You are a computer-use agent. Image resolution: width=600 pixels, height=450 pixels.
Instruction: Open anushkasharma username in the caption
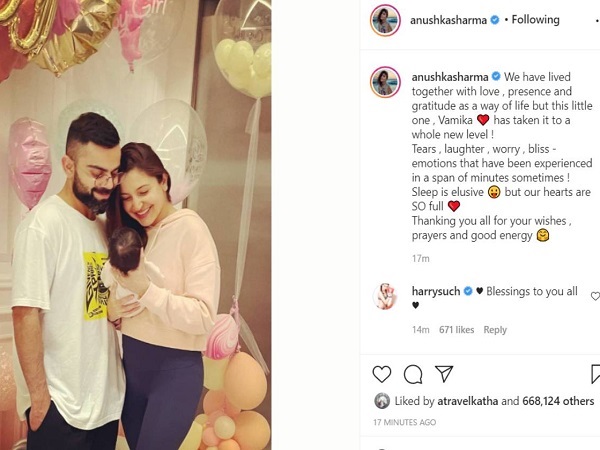(450, 77)
